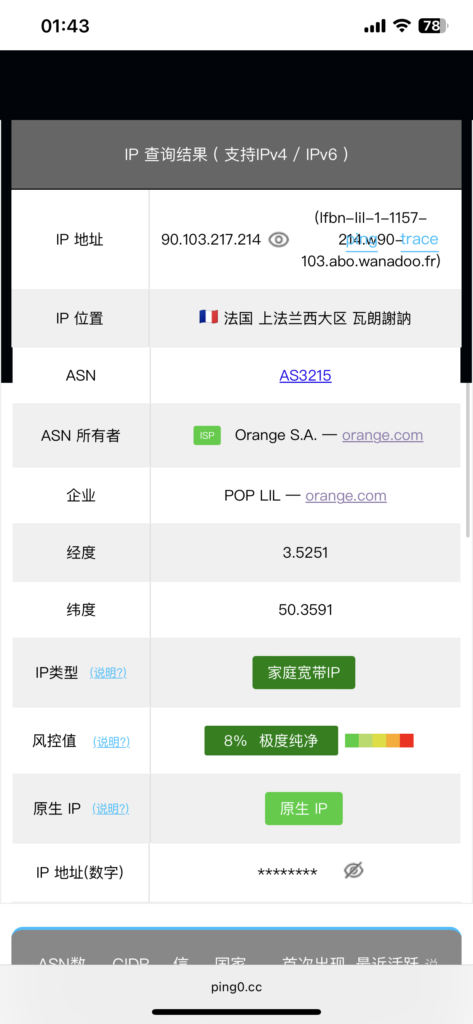This screenshot has width=473, height=1024.
Task: Tap the Wi-Fi status icon
Action: pyautogui.click(x=402, y=25)
